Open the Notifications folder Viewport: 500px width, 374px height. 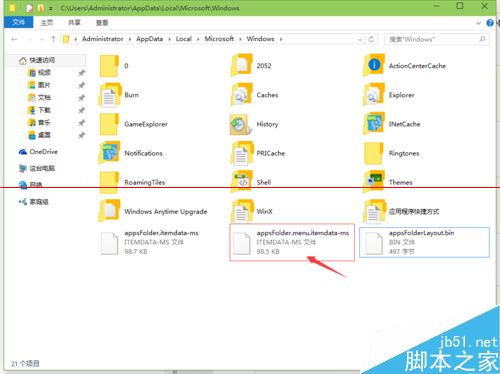[x=131, y=153]
